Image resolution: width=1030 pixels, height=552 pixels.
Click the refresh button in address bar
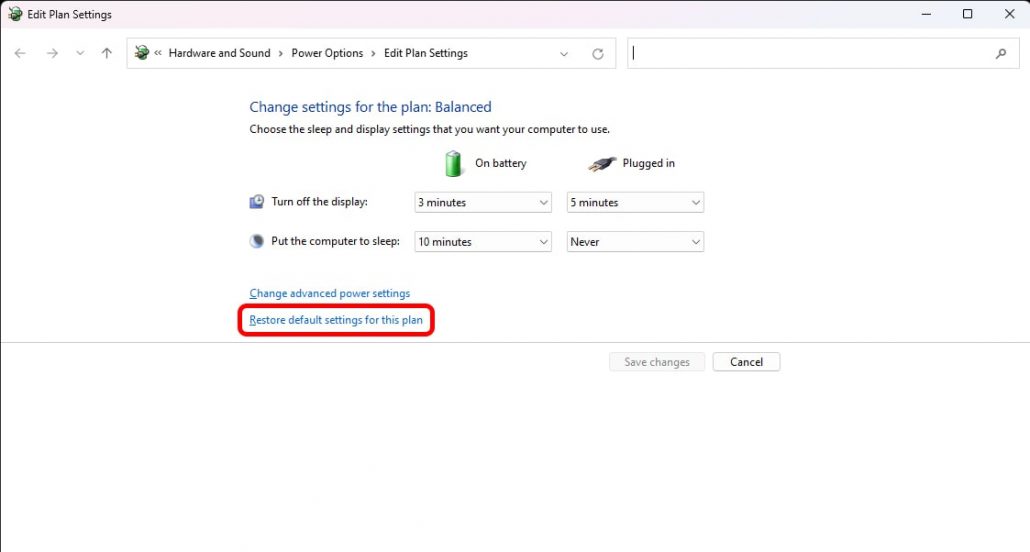(598, 54)
